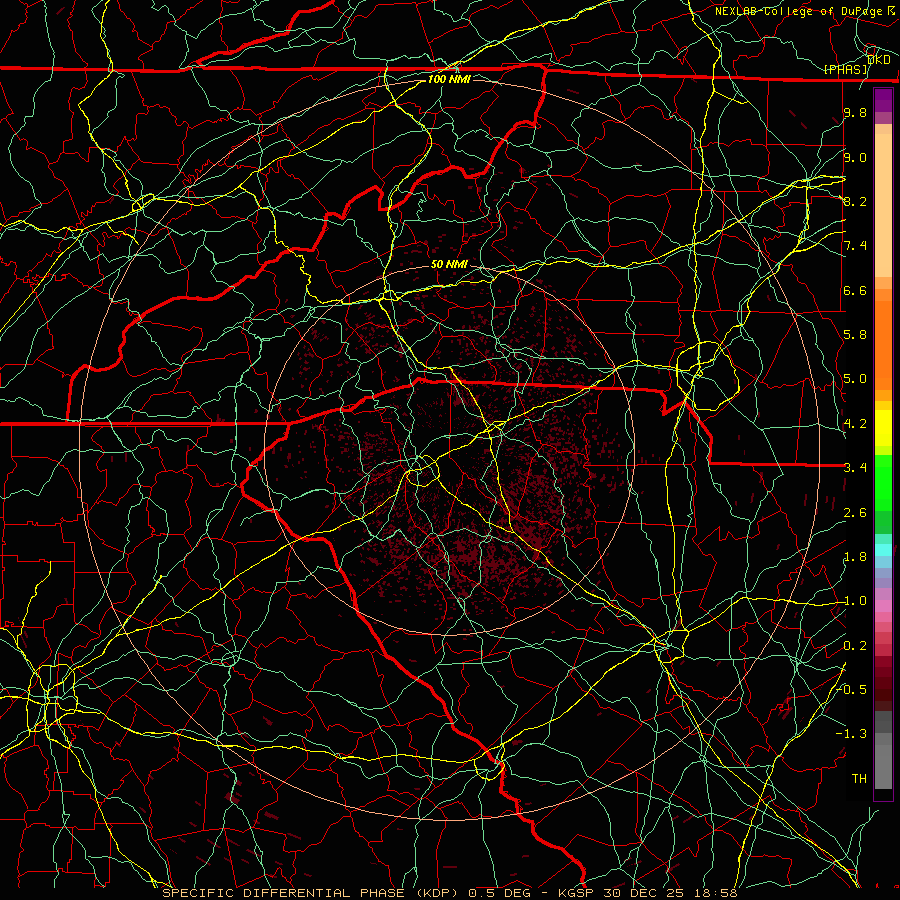Click the -1.3 scale value
The width and height of the screenshot is (900, 900).
tap(851, 734)
